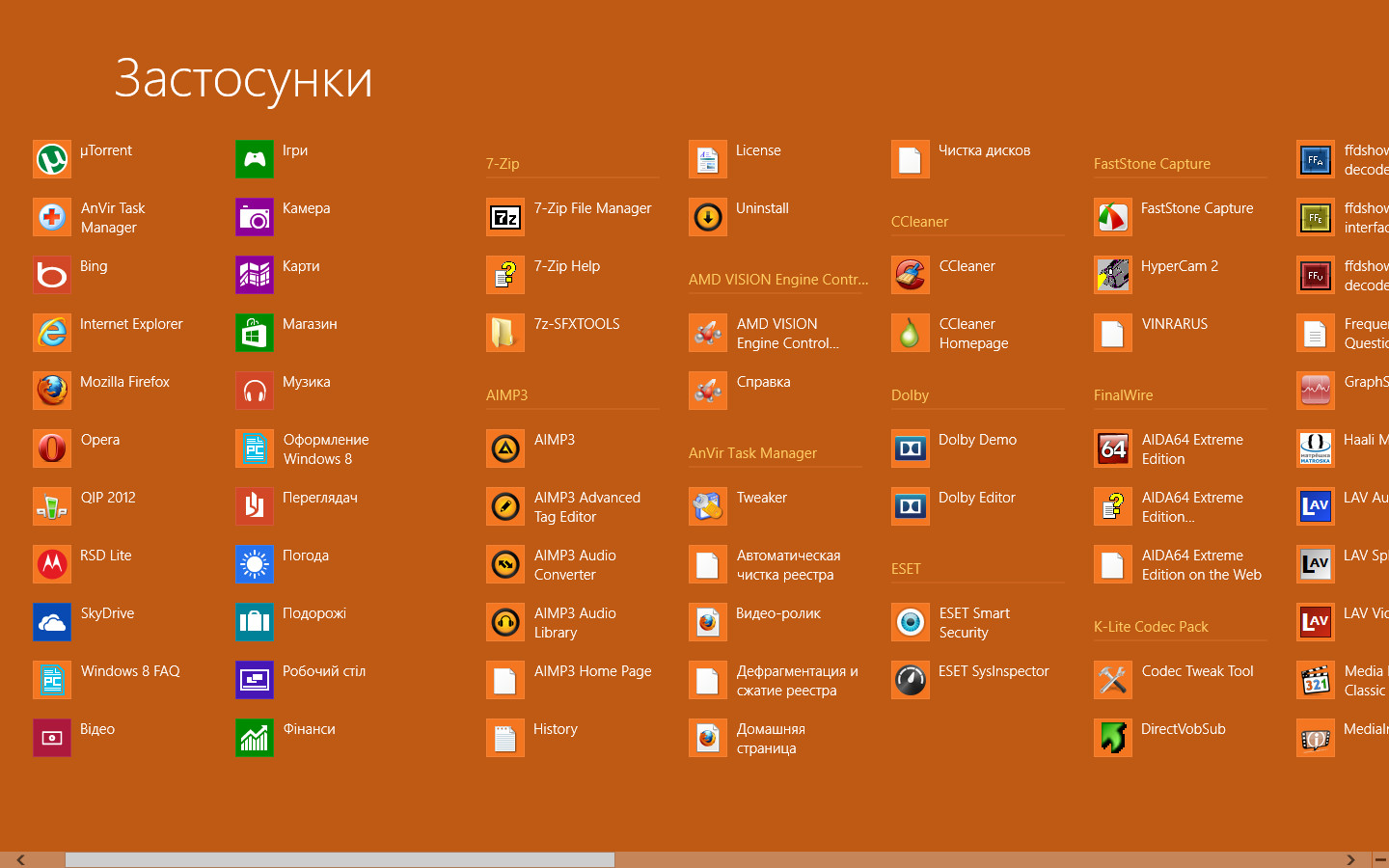The width and height of the screenshot is (1389, 868).
Task: Open Робочий стіл desktop icon
Action: 255,680
